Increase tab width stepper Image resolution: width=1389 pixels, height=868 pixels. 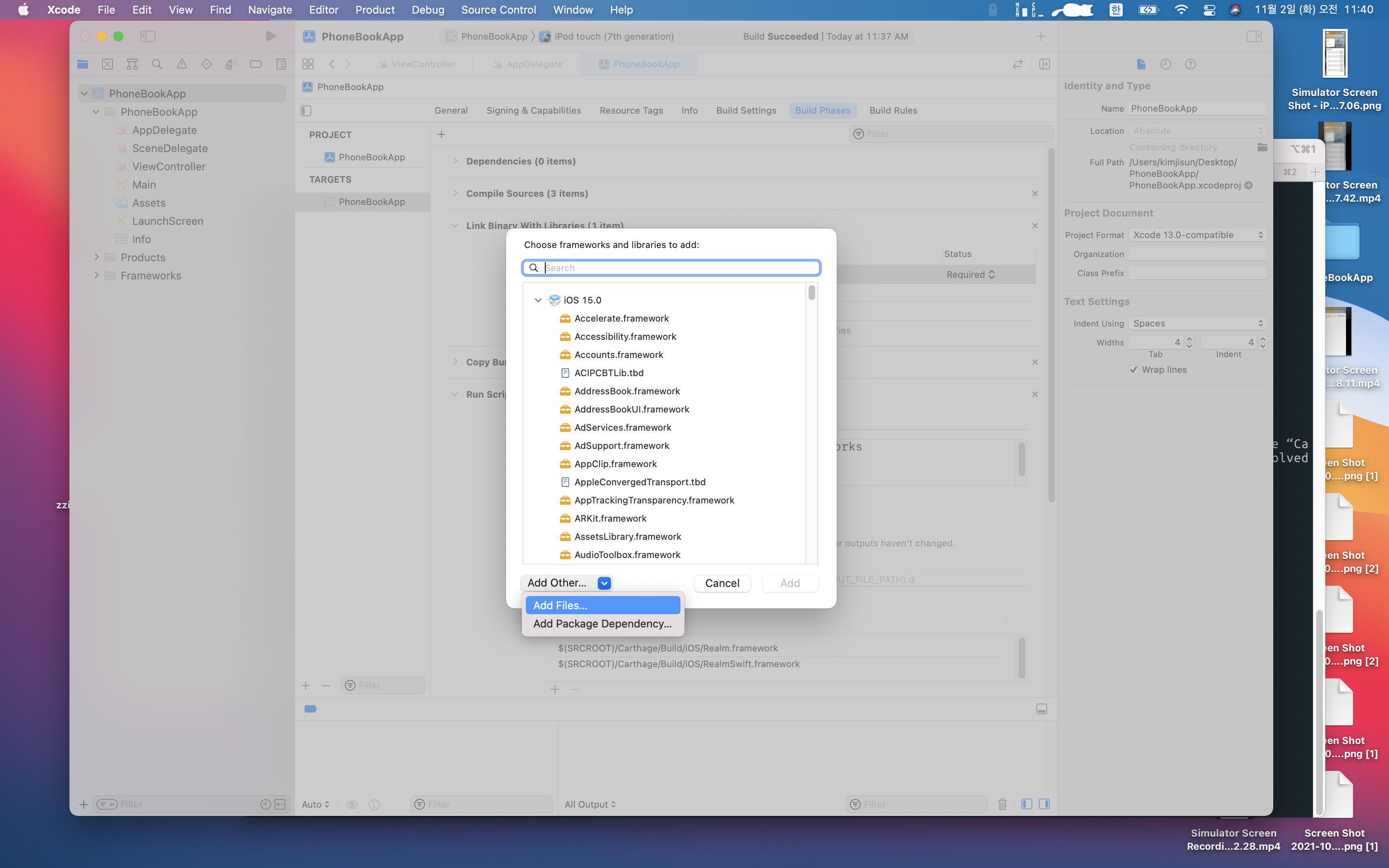(x=1189, y=339)
